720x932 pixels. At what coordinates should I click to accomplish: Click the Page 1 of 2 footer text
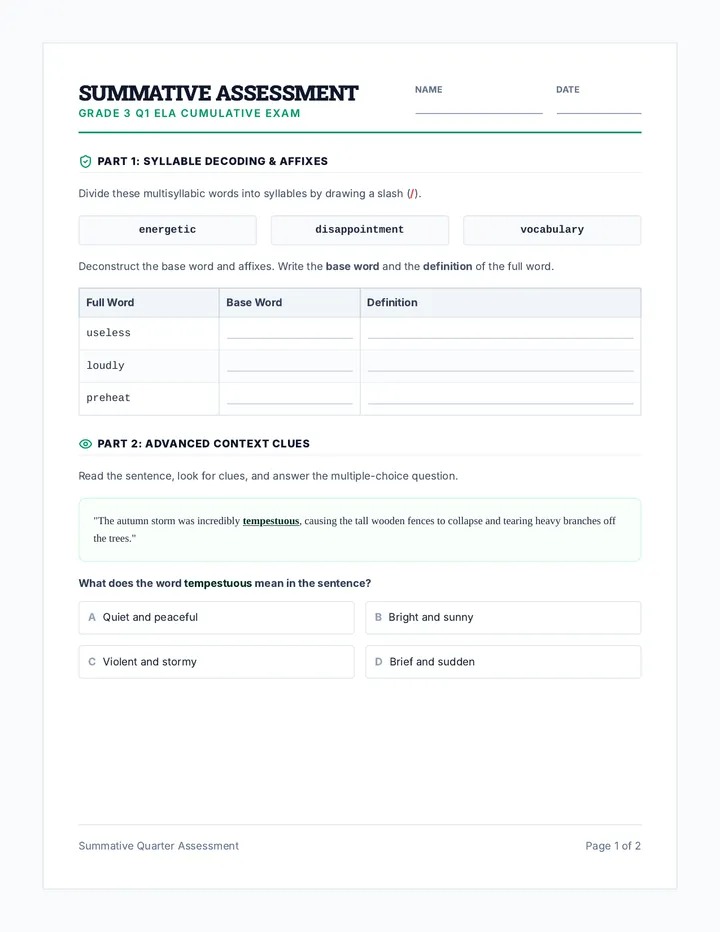tap(613, 846)
